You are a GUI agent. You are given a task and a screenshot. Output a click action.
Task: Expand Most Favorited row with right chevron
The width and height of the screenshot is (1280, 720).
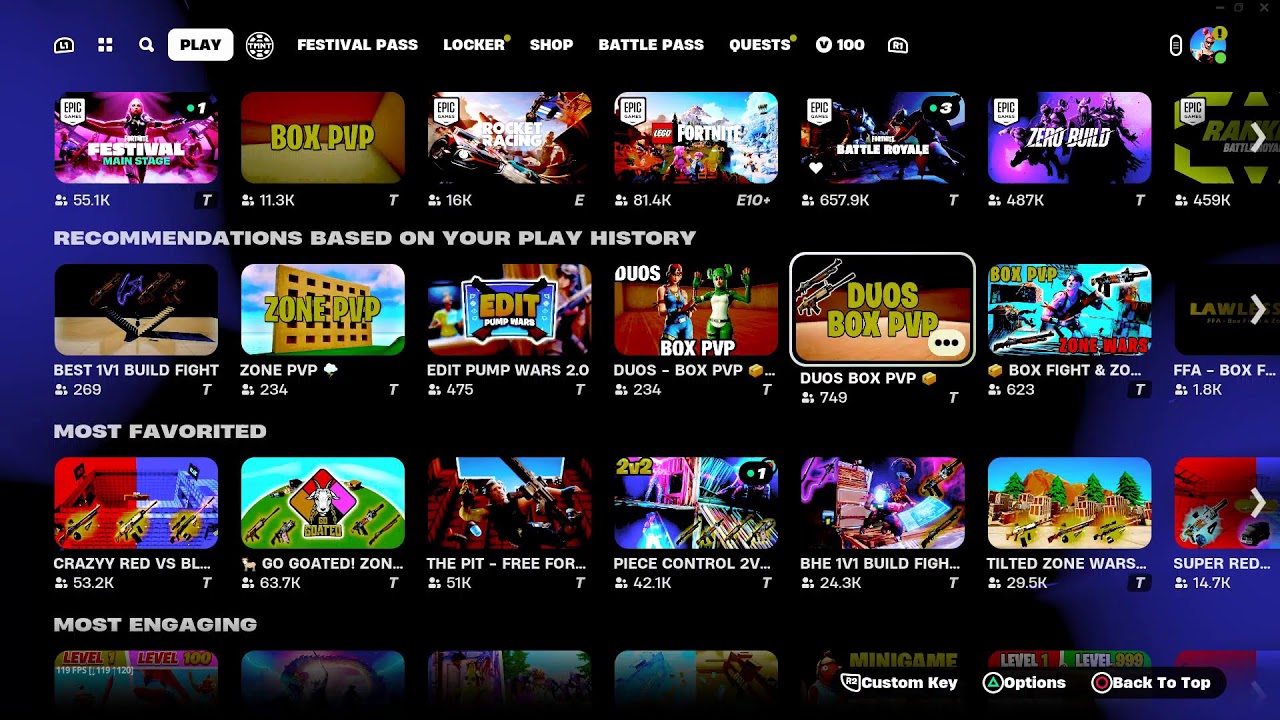1258,503
